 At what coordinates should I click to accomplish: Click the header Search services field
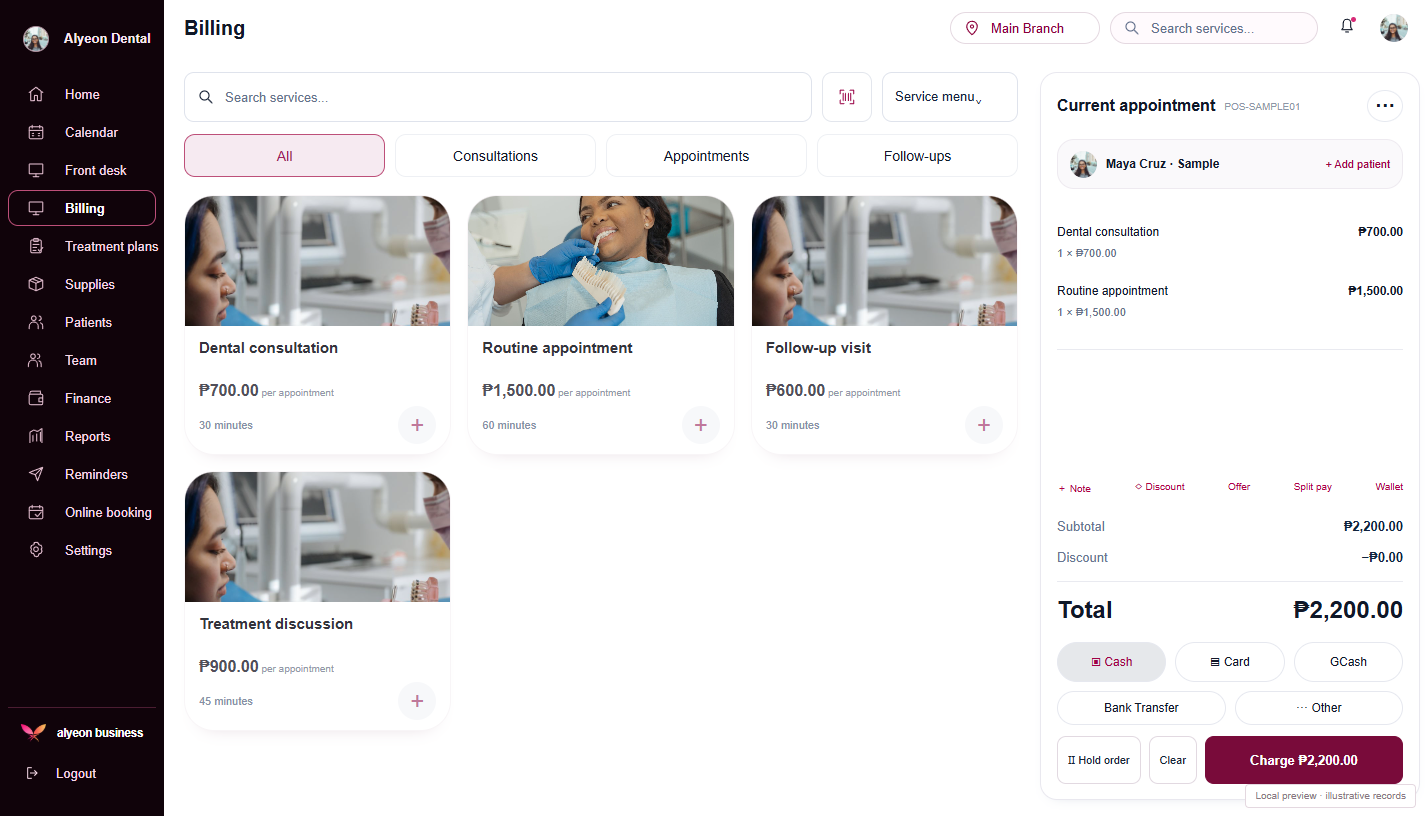coord(1214,28)
